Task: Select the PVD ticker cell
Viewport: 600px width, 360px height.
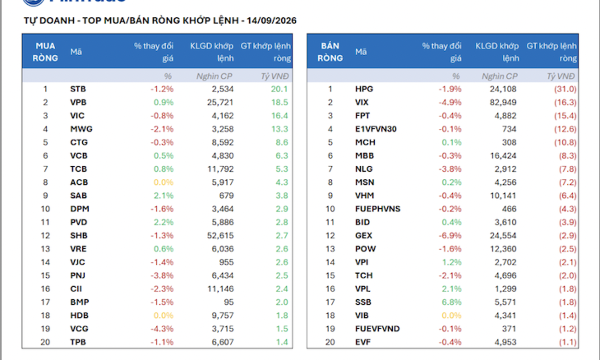Action: (x=78, y=222)
